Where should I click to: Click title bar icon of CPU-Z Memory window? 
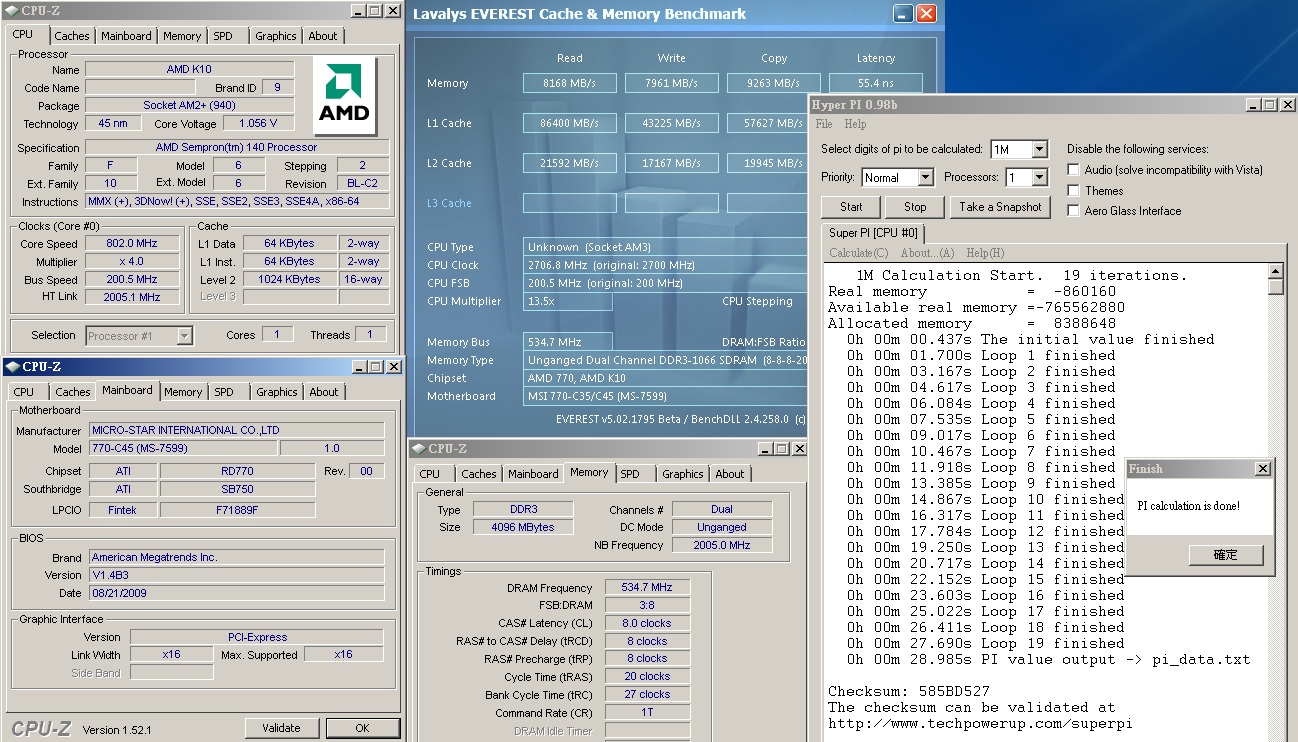(x=419, y=449)
